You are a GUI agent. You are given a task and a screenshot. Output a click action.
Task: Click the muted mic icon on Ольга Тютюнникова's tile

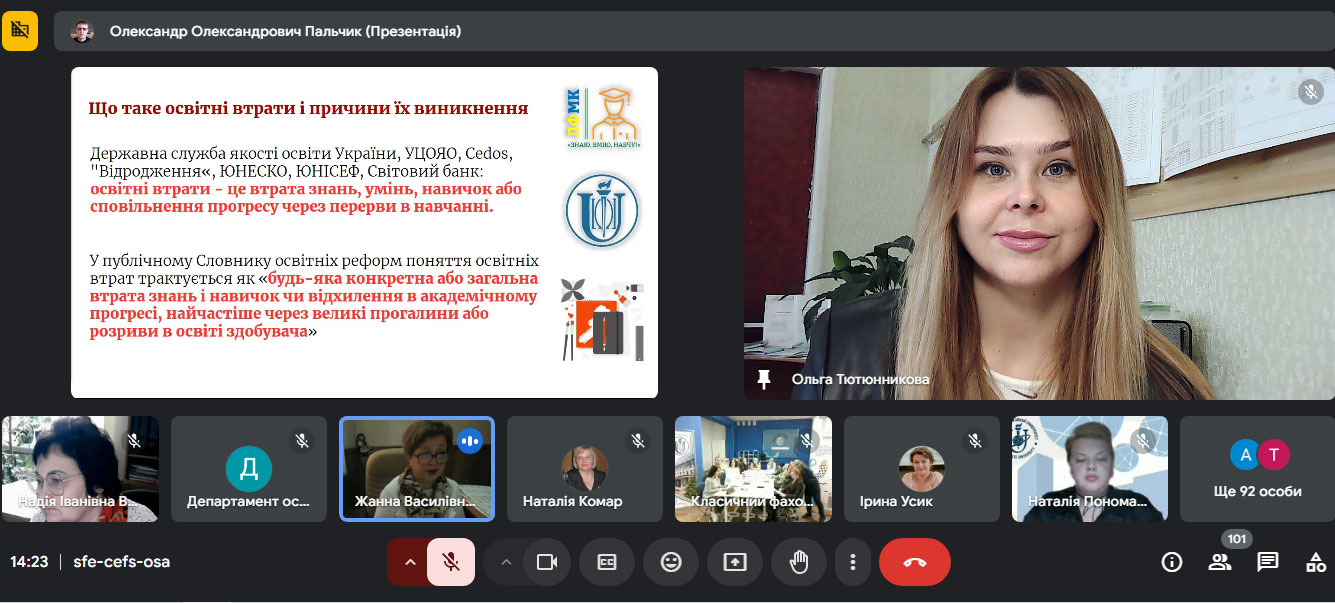tap(1310, 92)
